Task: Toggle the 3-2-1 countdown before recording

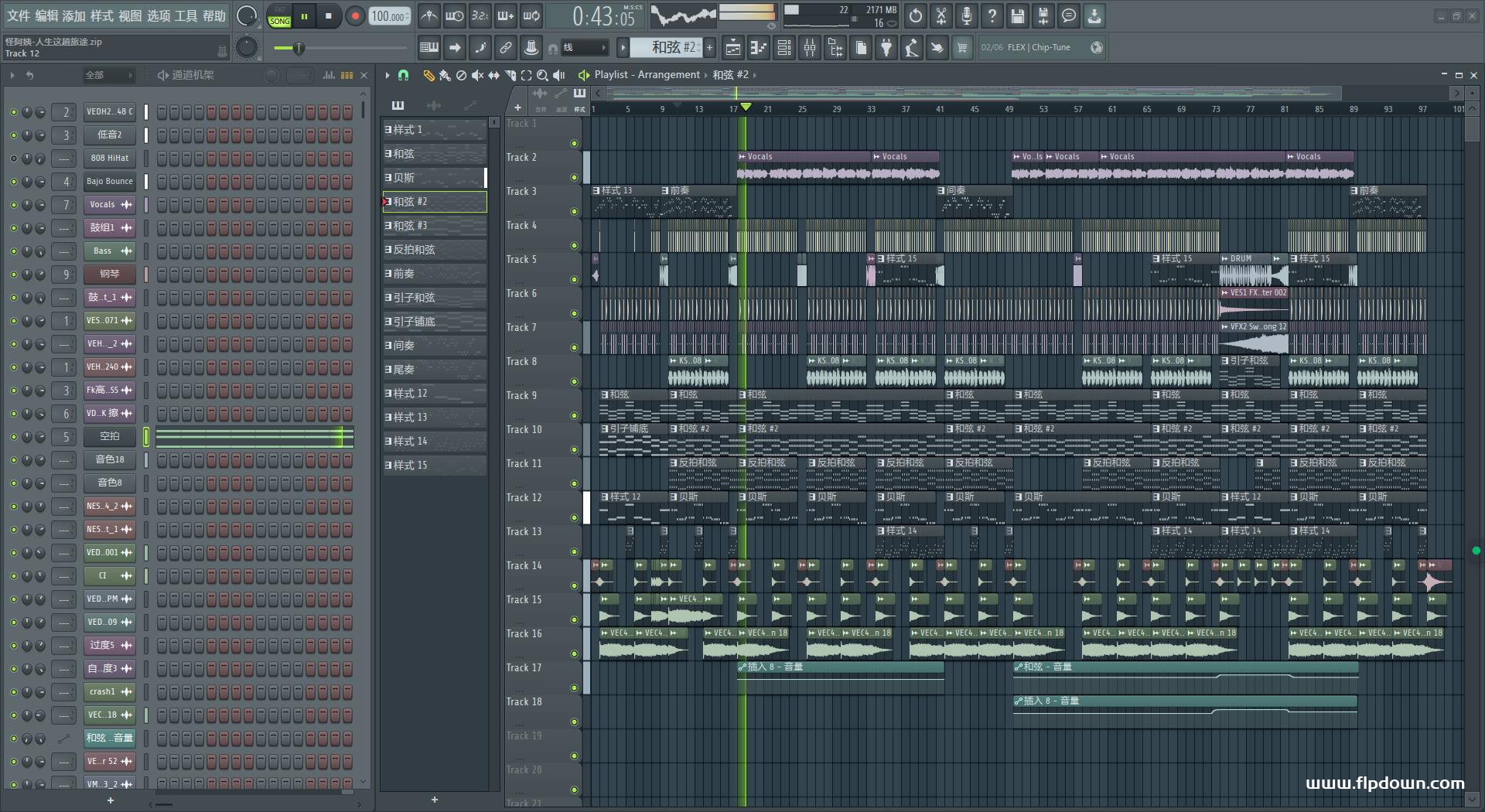Action: pyautogui.click(x=480, y=15)
